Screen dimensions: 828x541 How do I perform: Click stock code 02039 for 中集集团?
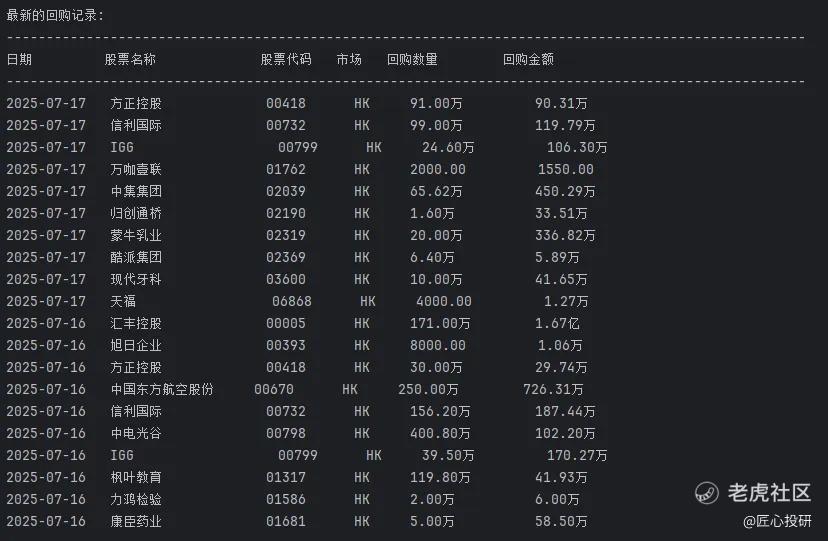click(286, 191)
